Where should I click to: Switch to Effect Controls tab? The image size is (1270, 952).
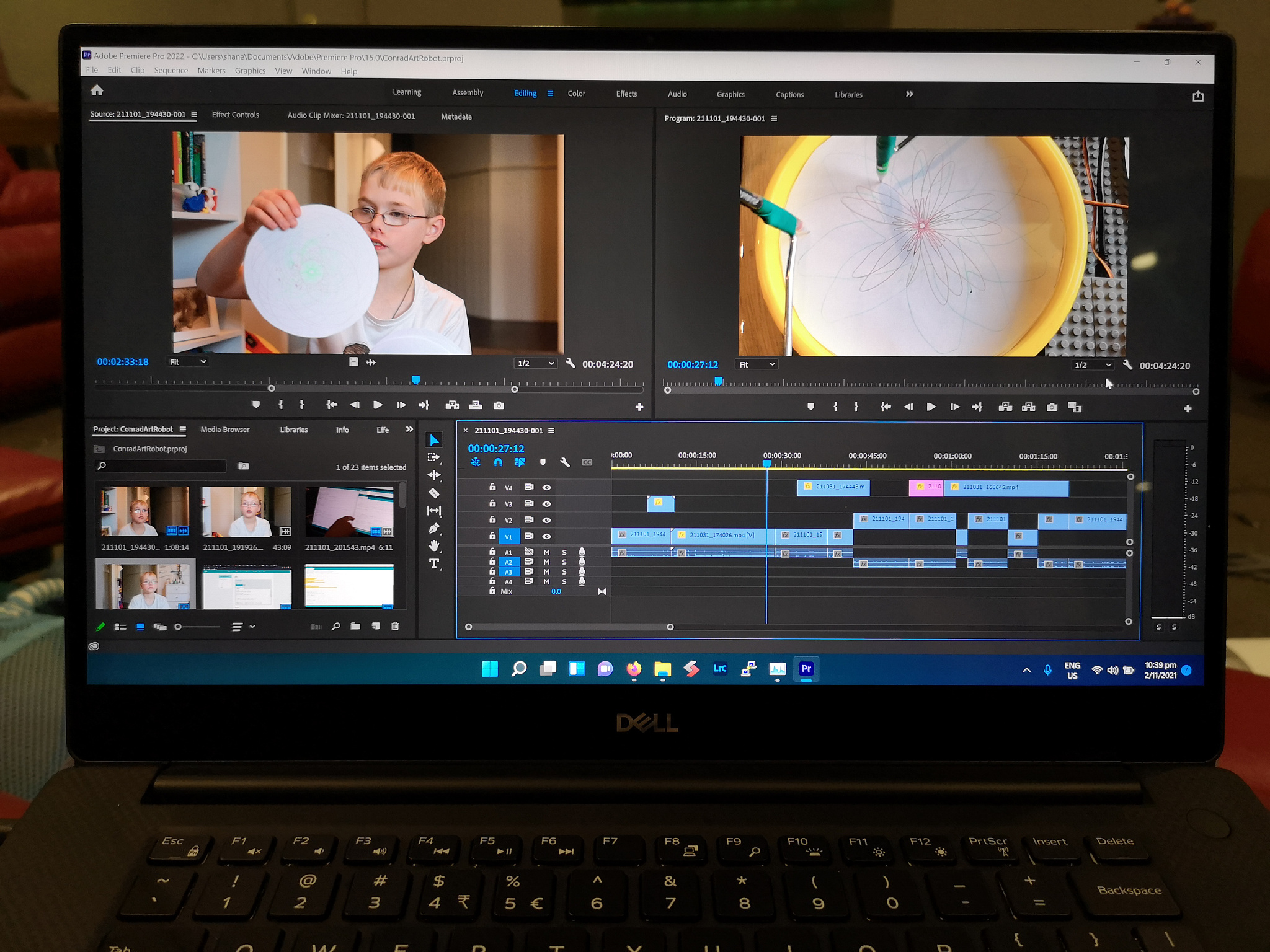tap(235, 115)
